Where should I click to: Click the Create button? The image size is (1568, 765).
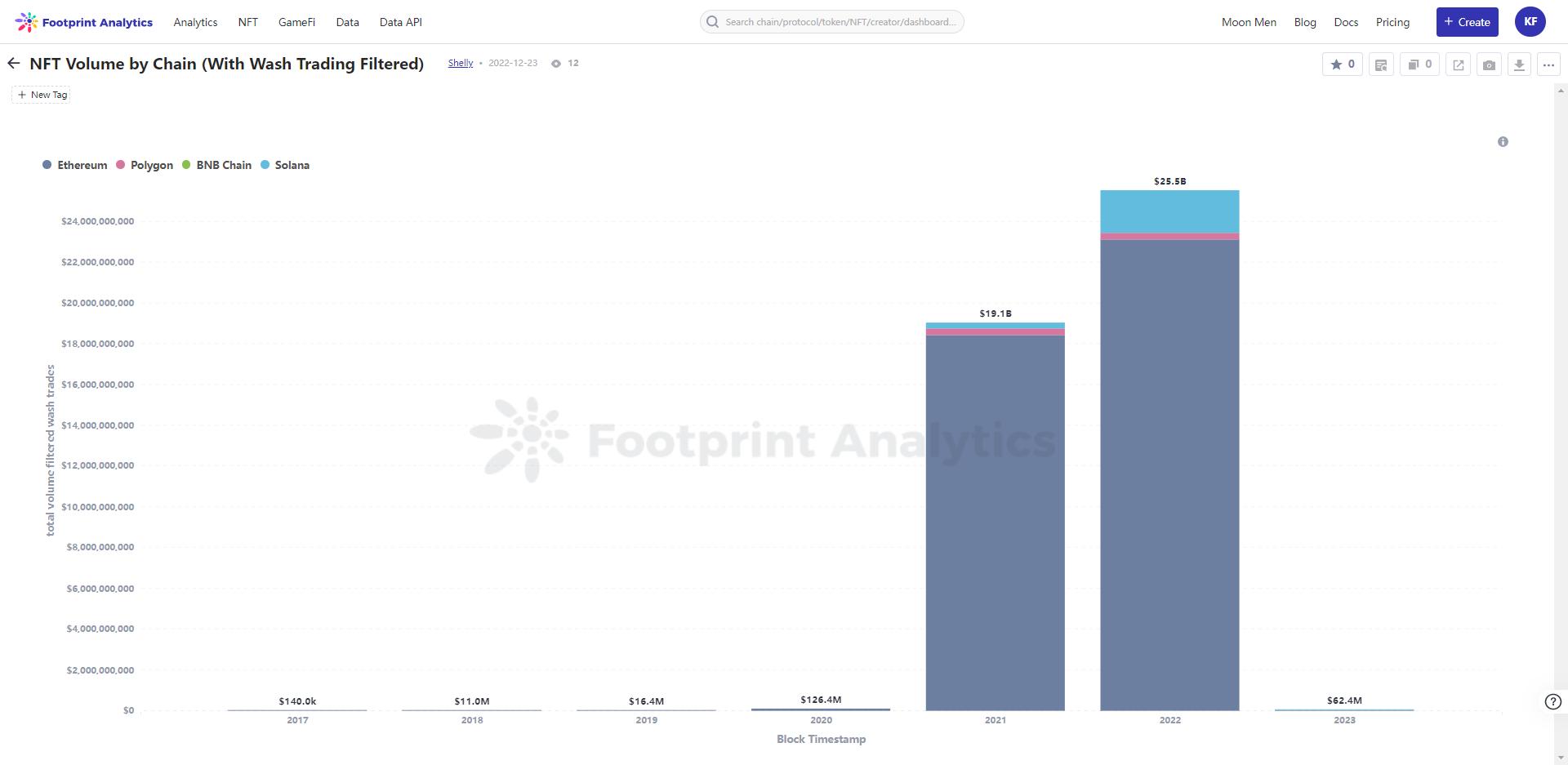tap(1467, 22)
